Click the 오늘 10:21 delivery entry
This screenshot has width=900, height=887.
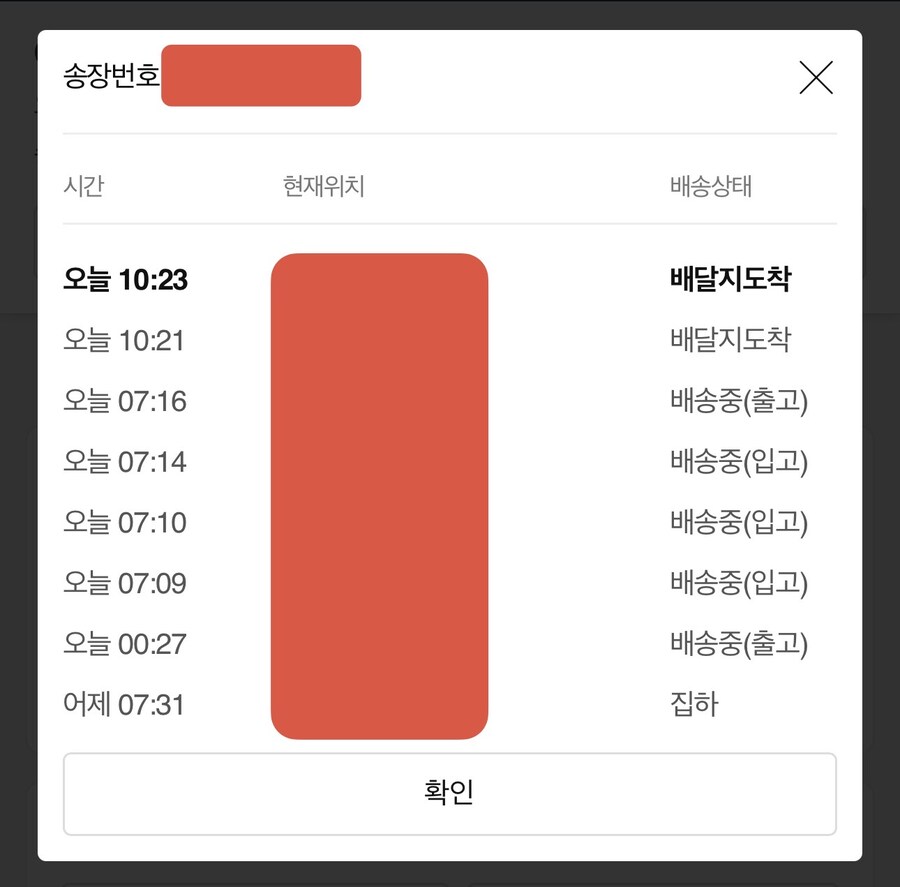point(124,340)
